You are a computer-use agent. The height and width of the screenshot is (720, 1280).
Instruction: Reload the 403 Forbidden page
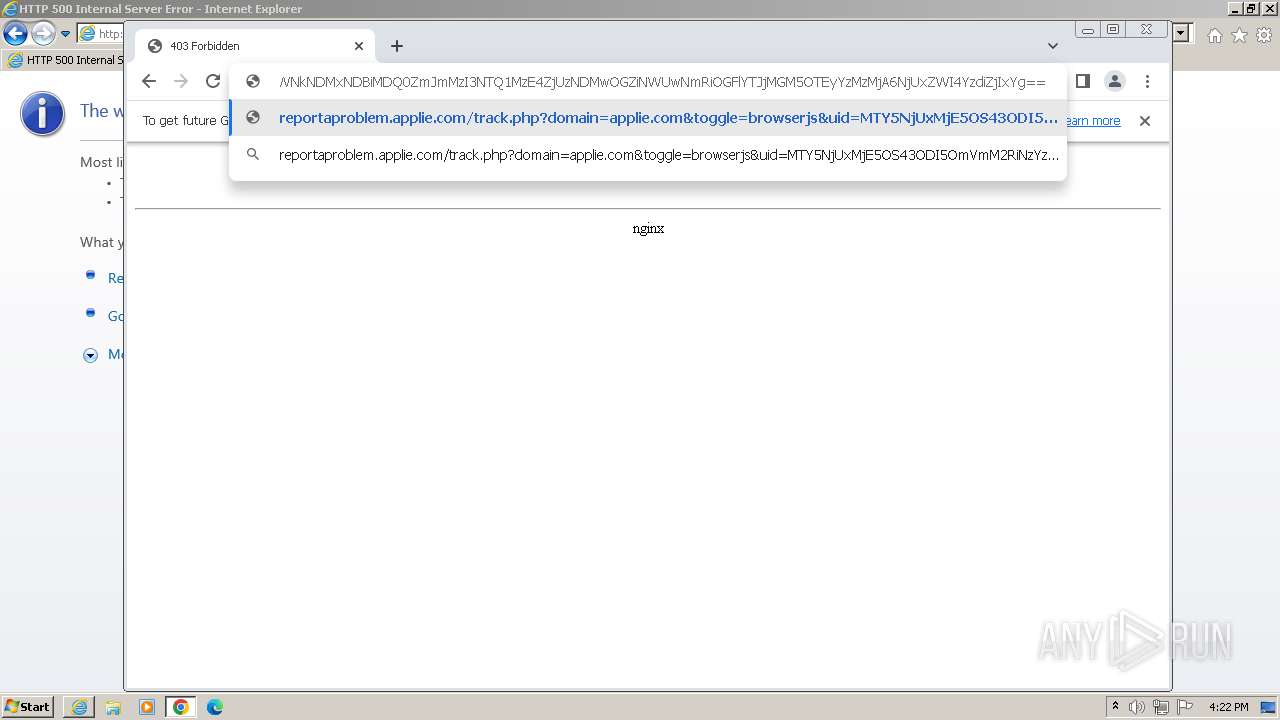tap(213, 82)
